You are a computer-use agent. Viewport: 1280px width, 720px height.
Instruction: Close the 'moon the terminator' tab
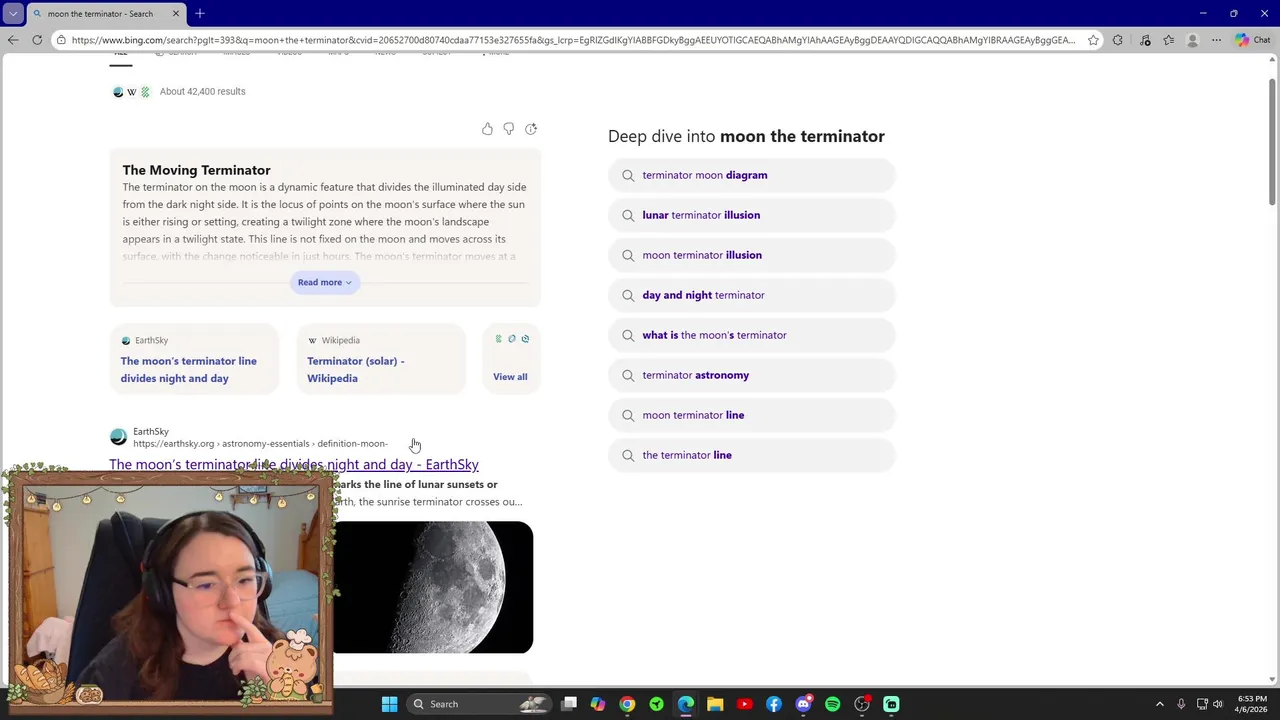point(176,13)
